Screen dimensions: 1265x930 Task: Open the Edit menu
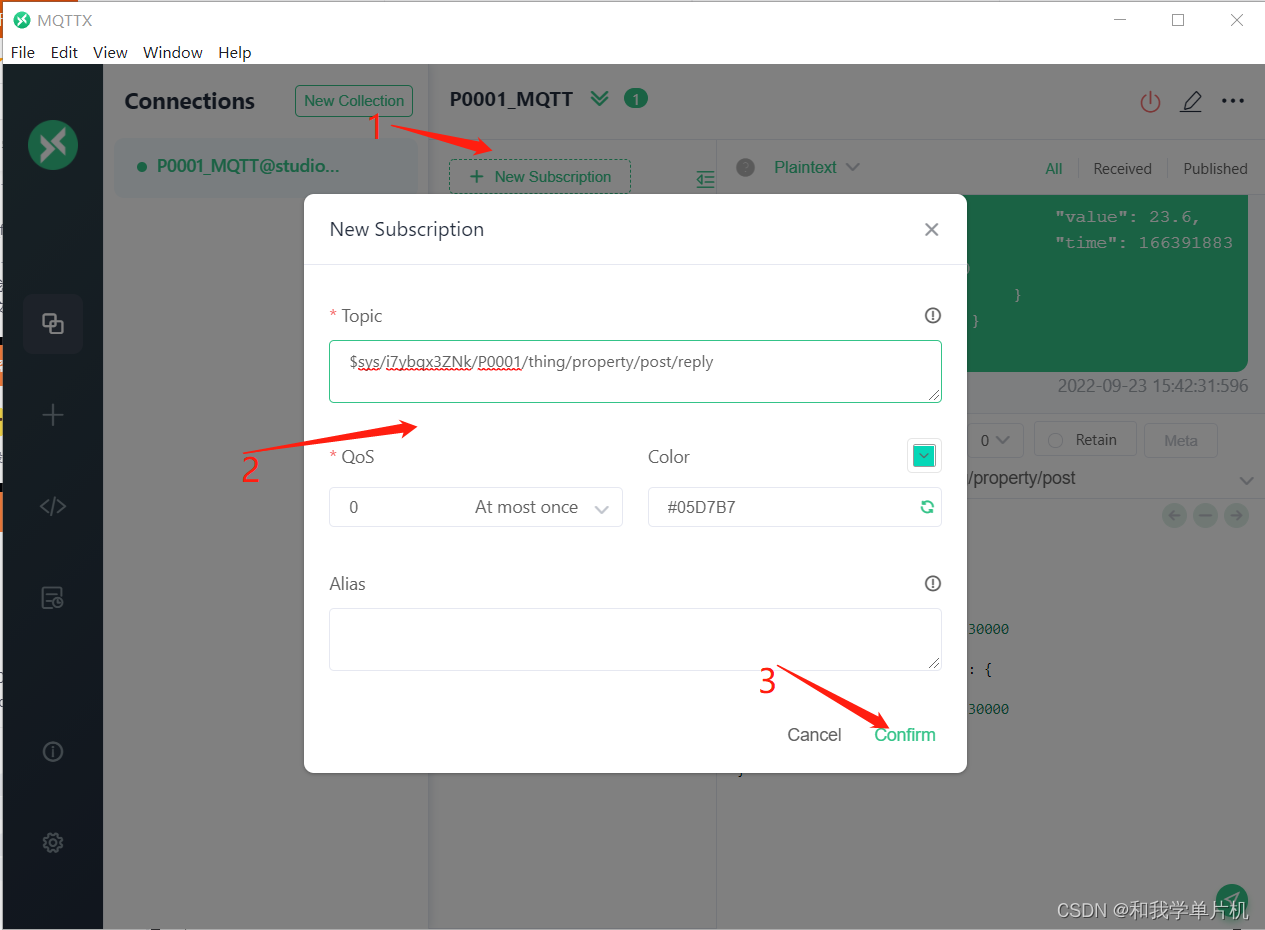[x=64, y=52]
